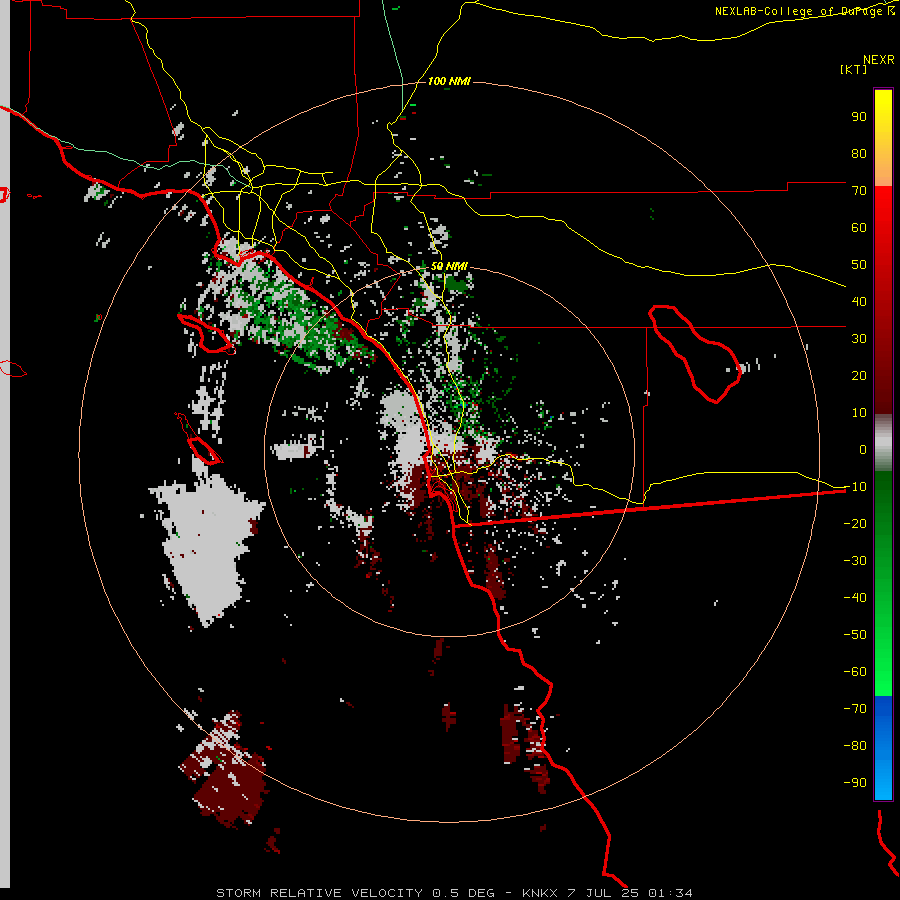Click the 10 value on velocity scale
This screenshot has height=900, width=900.
859,413
